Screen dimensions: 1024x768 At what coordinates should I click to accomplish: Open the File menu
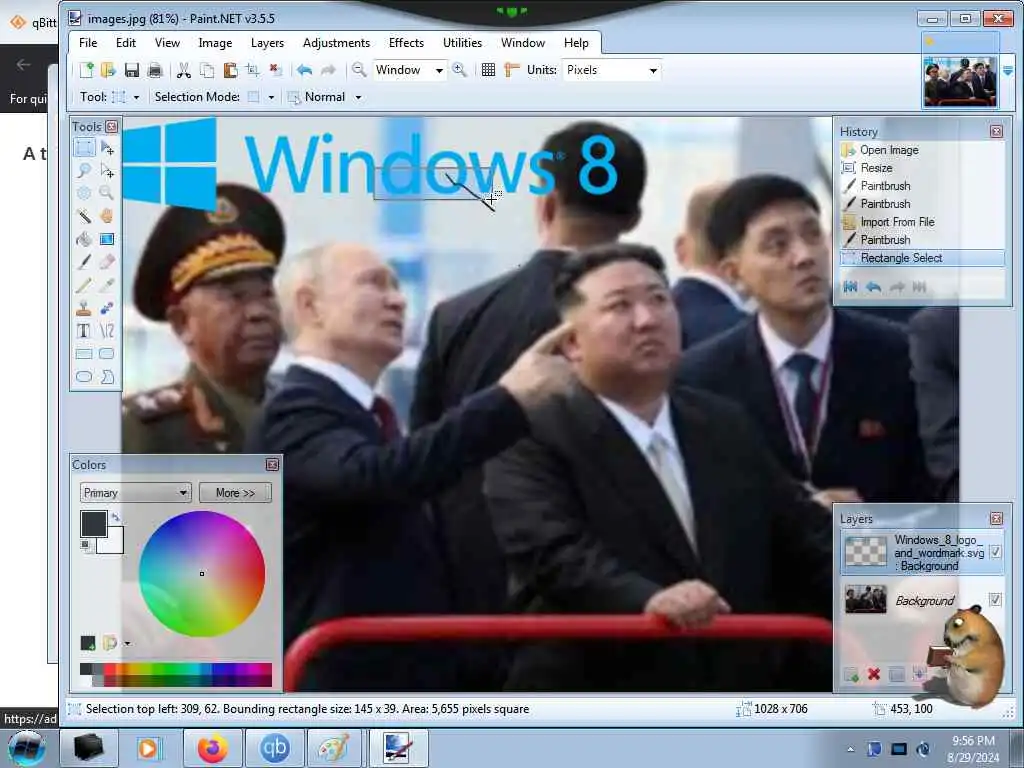point(88,42)
